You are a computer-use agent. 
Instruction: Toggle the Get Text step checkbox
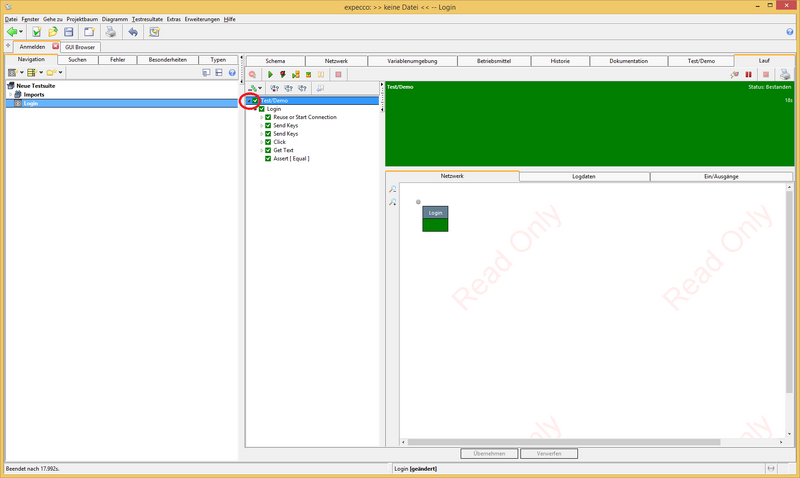(268, 150)
